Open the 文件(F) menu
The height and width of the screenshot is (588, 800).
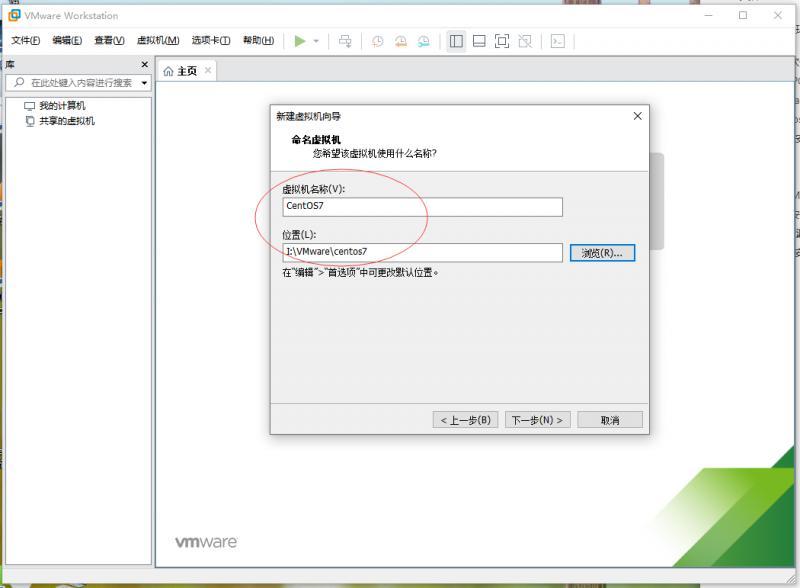(26, 40)
